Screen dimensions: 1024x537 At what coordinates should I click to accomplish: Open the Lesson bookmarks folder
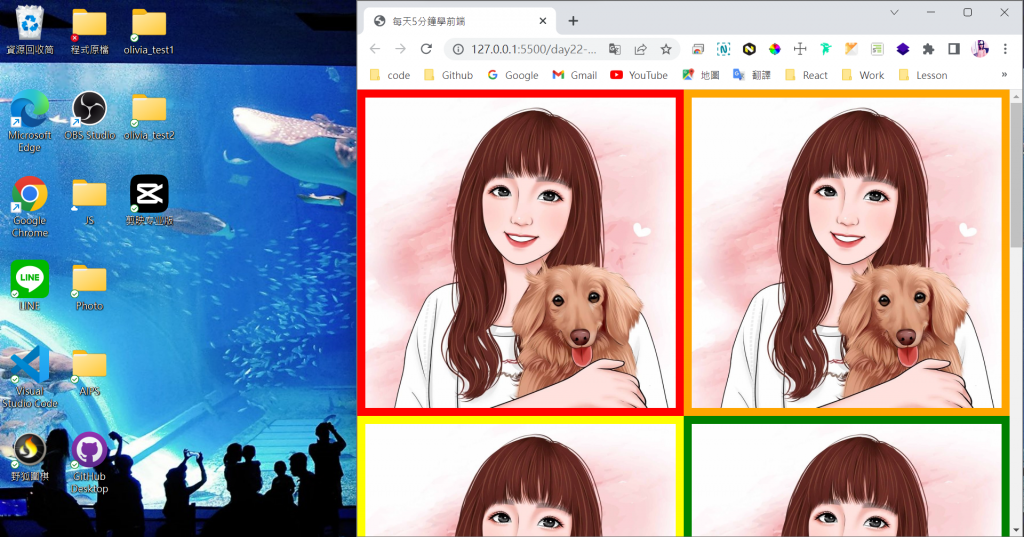pos(923,75)
